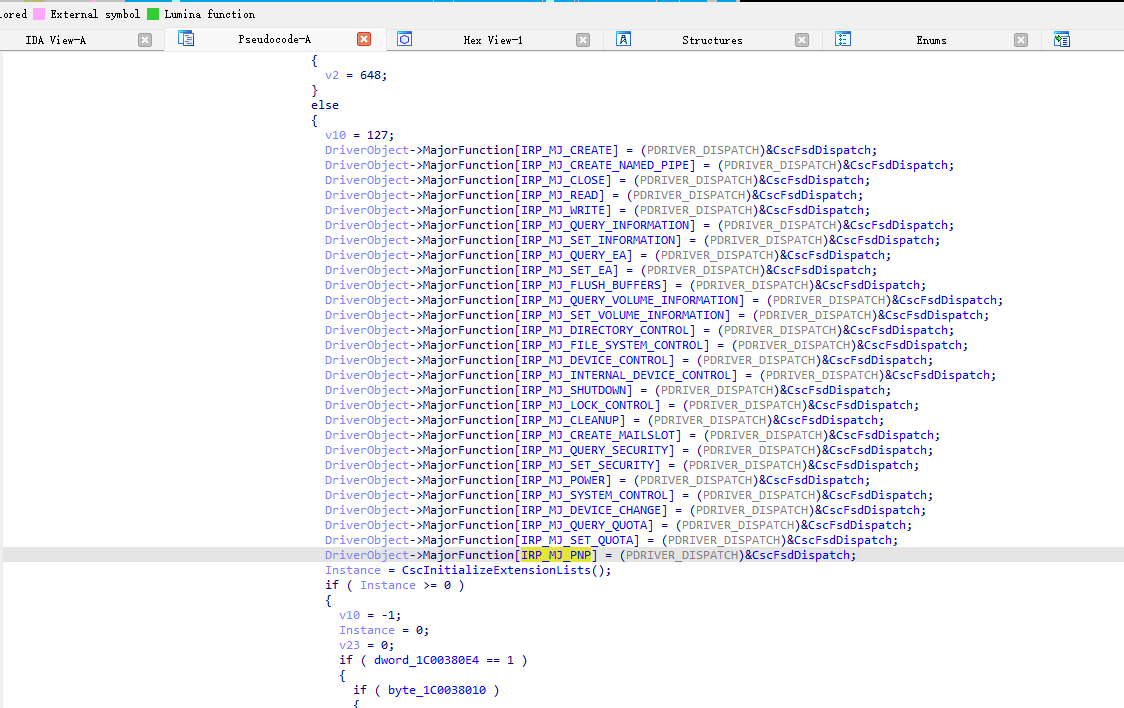Close the Structures tab

coord(802,40)
